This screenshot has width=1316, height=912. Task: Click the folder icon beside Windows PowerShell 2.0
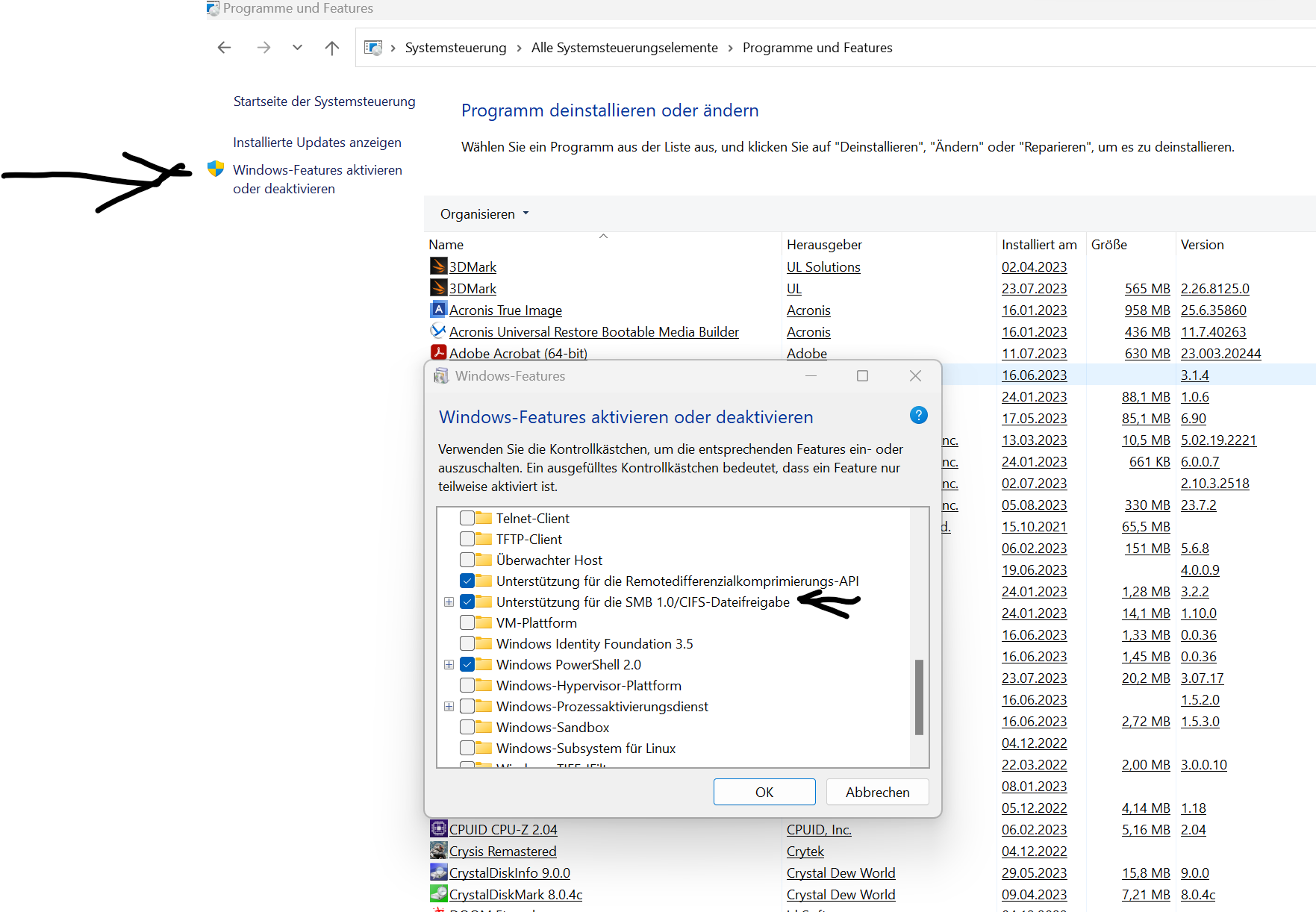tap(484, 664)
